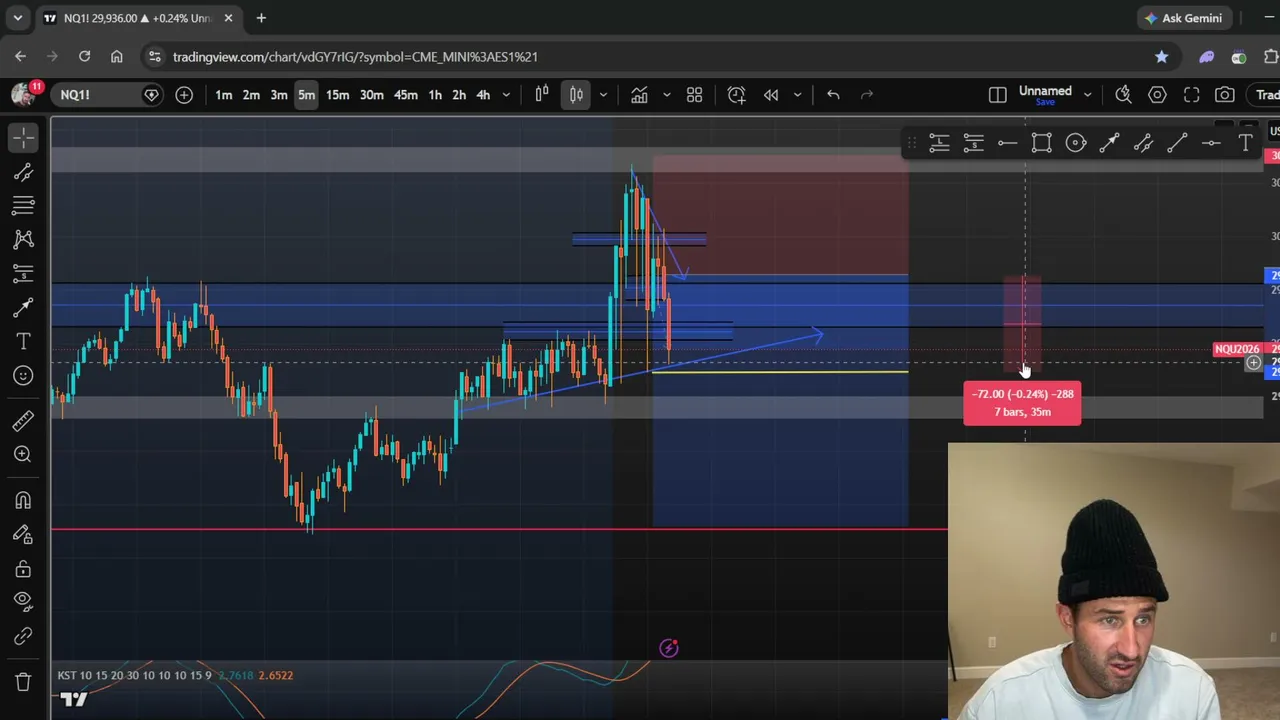Take a chart snapshot with camera icon
The width and height of the screenshot is (1280, 720).
point(1225,95)
